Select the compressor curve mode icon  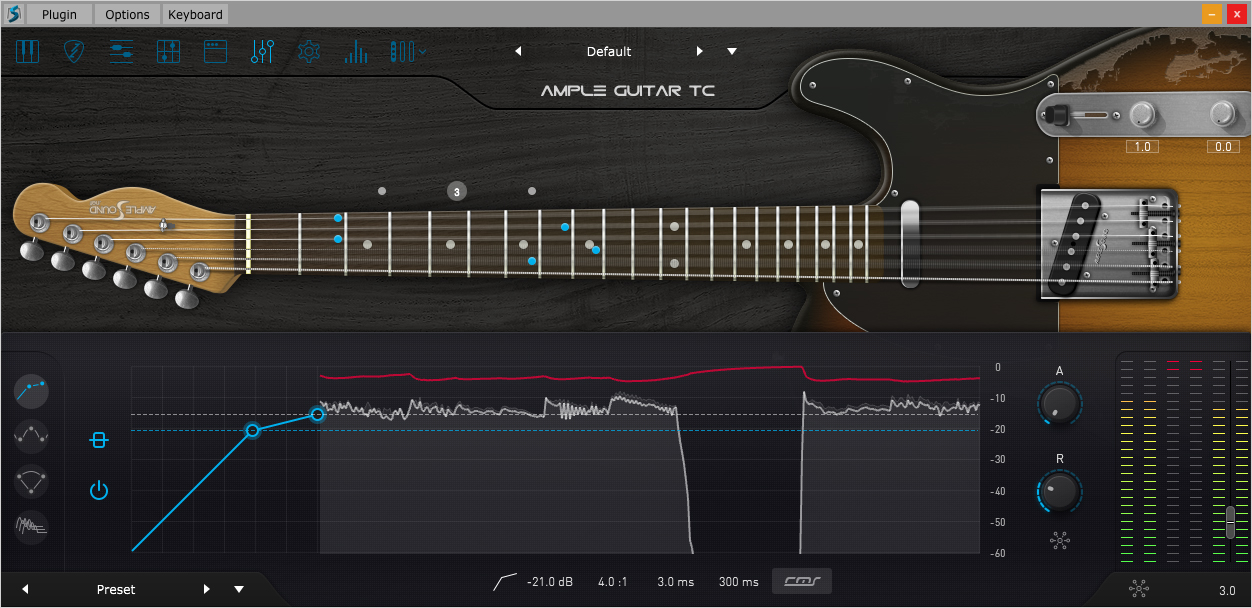[32, 390]
